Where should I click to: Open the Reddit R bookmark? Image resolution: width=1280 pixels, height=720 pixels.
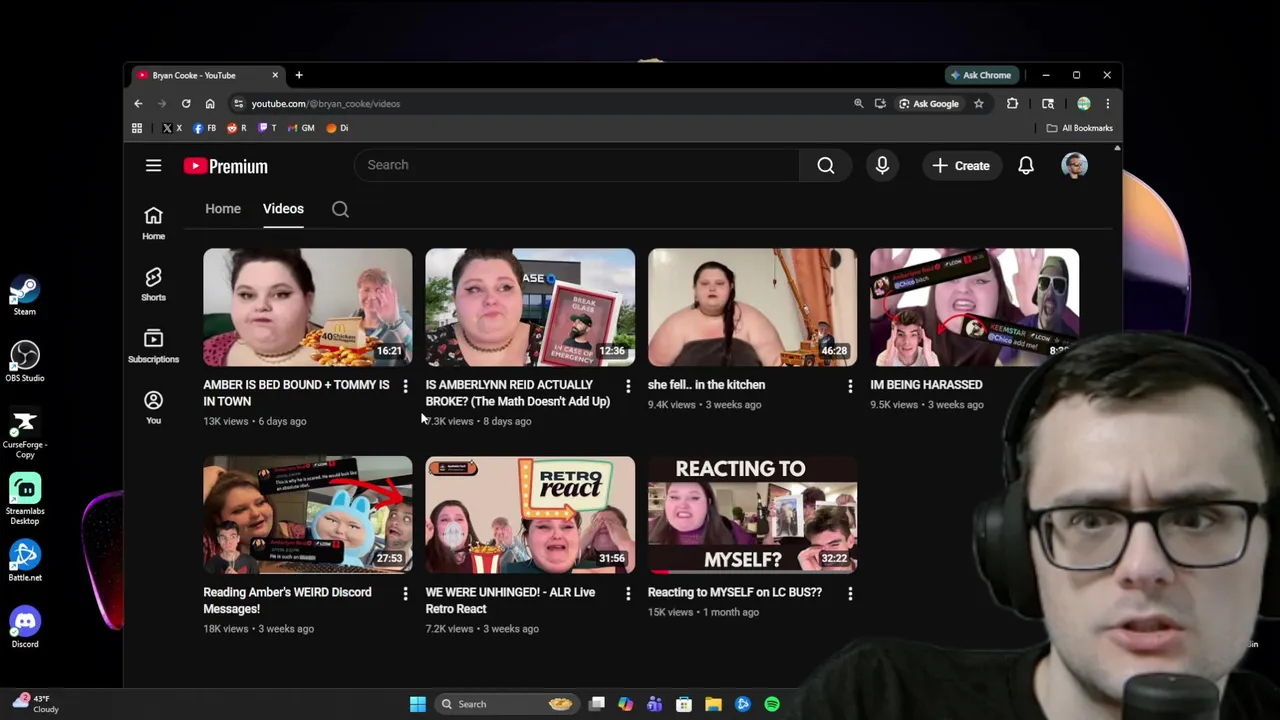point(236,128)
